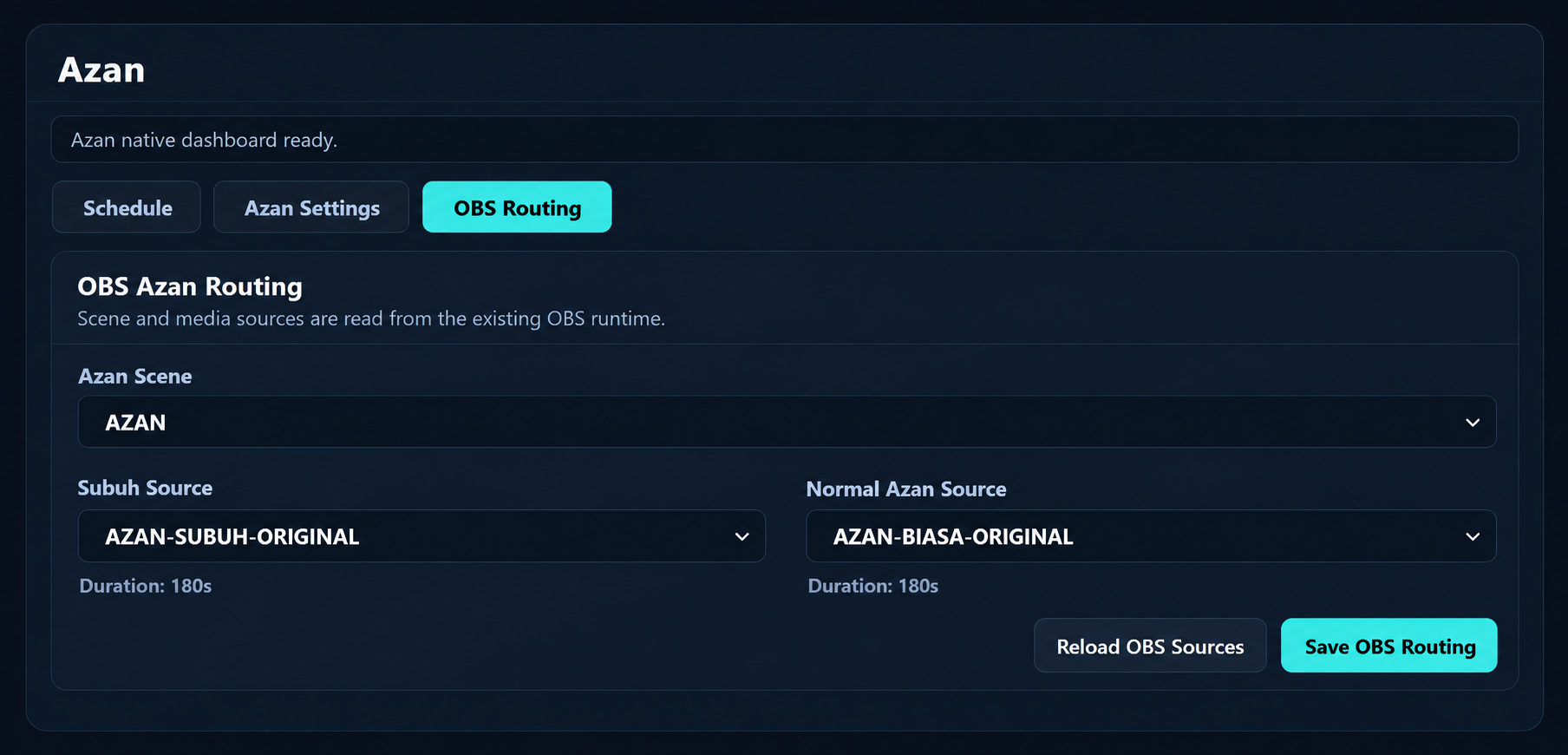Open the Azan Scene dropdown
Image resolution: width=1568 pixels, height=755 pixels.
tap(787, 423)
